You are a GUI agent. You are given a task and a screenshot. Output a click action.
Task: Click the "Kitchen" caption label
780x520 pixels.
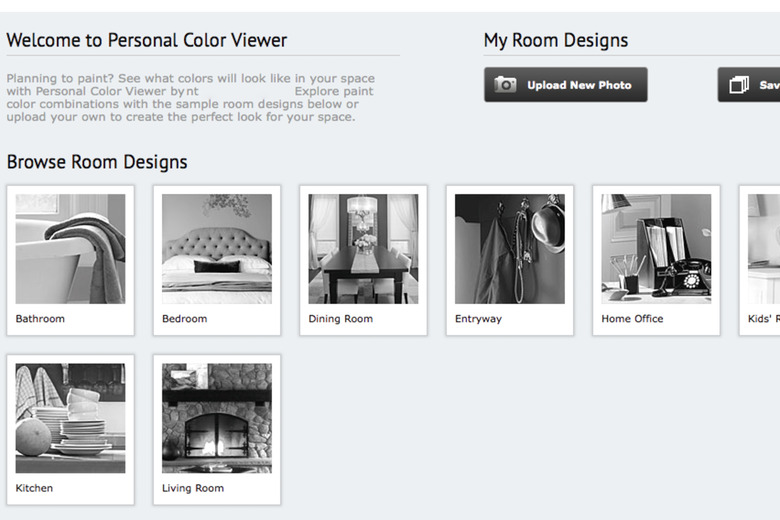pos(34,488)
